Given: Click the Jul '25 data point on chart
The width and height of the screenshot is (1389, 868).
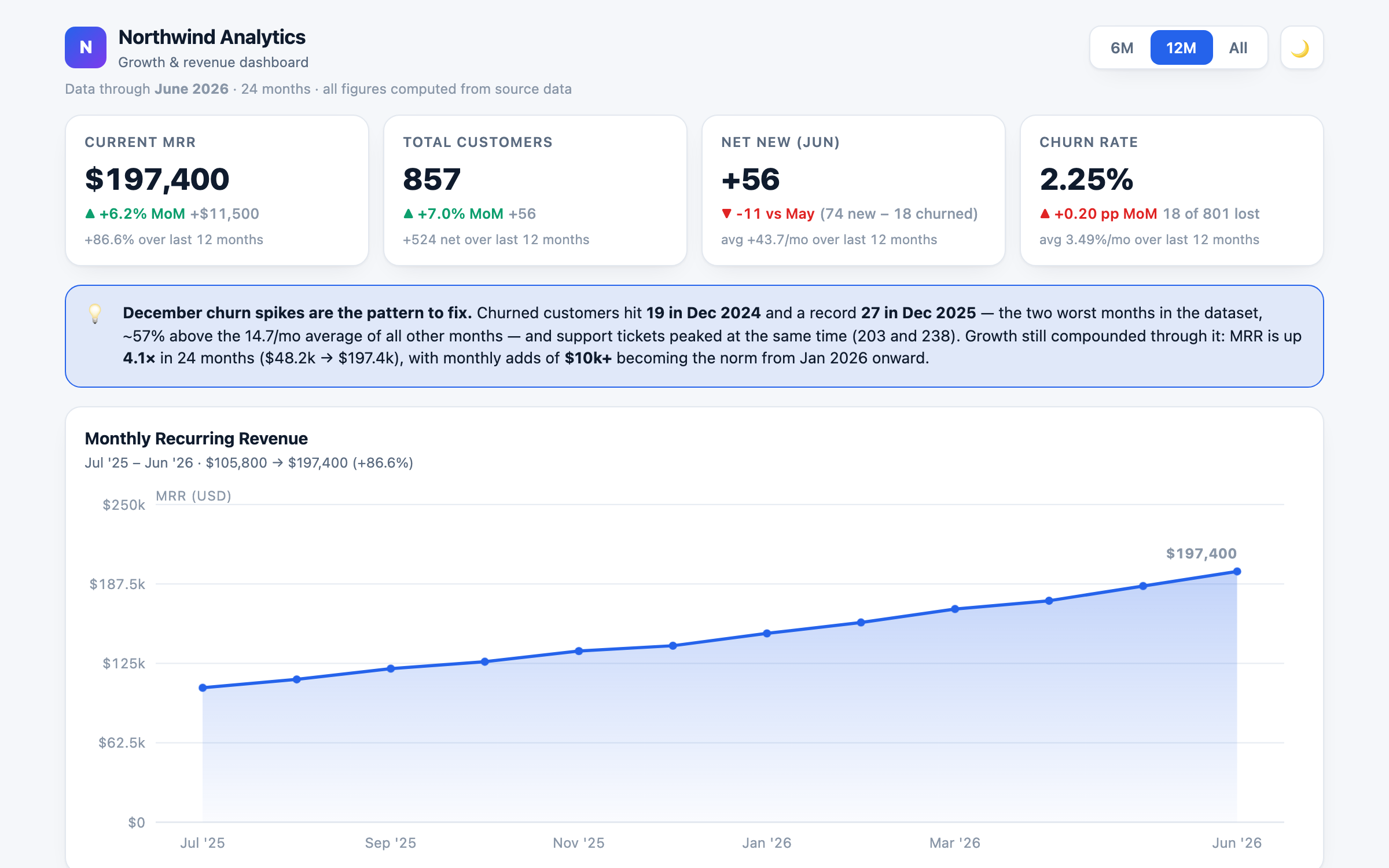Looking at the screenshot, I should [x=203, y=687].
